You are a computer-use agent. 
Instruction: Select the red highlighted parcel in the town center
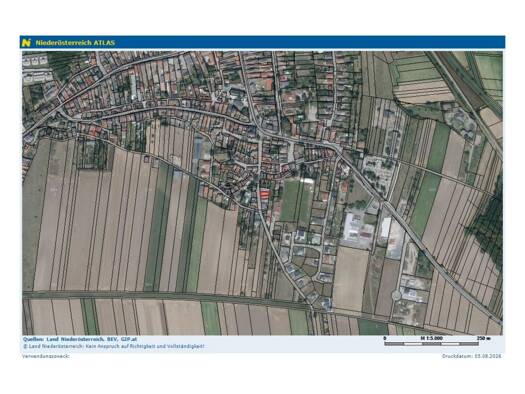[265, 193]
